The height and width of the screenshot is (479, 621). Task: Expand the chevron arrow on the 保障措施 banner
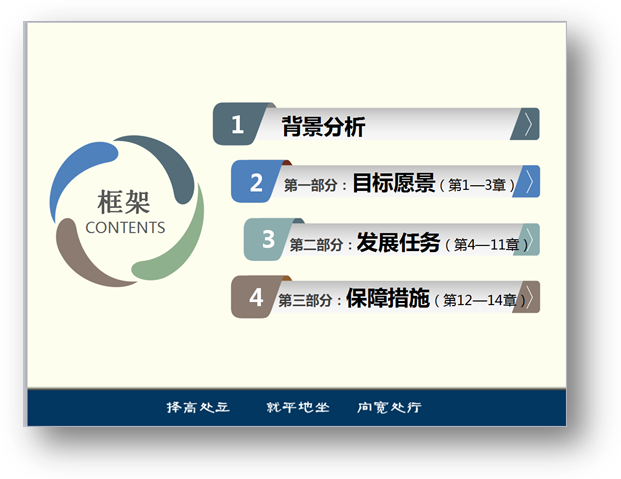pyautogui.click(x=528, y=298)
